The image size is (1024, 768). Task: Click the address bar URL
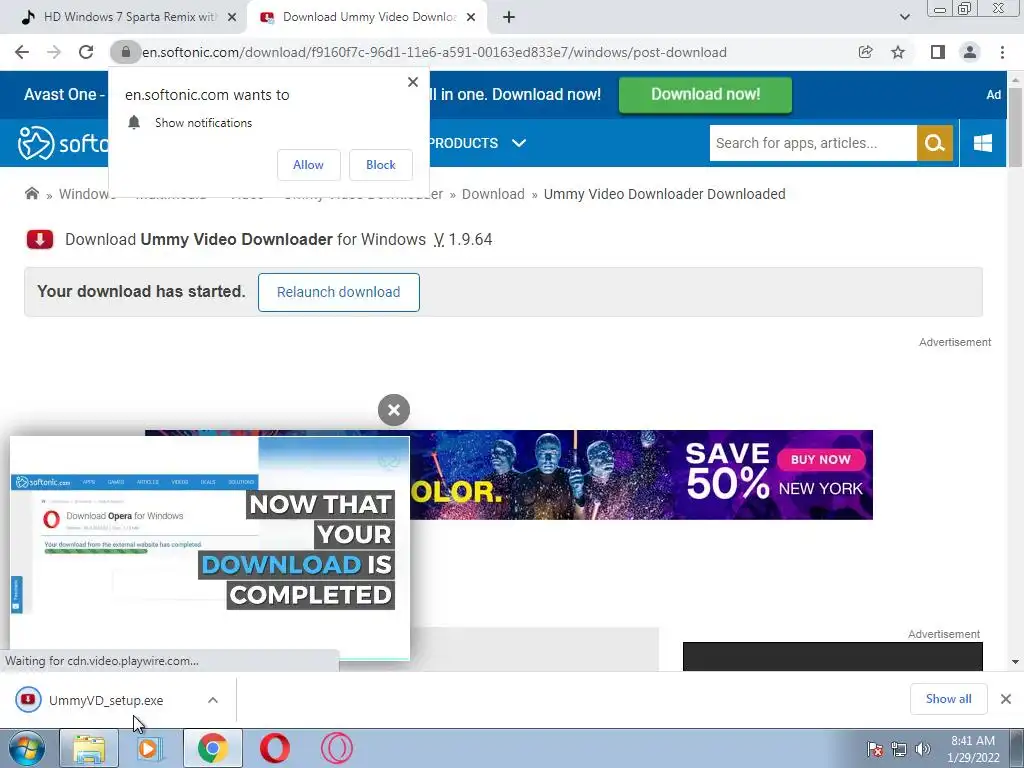[x=434, y=52]
